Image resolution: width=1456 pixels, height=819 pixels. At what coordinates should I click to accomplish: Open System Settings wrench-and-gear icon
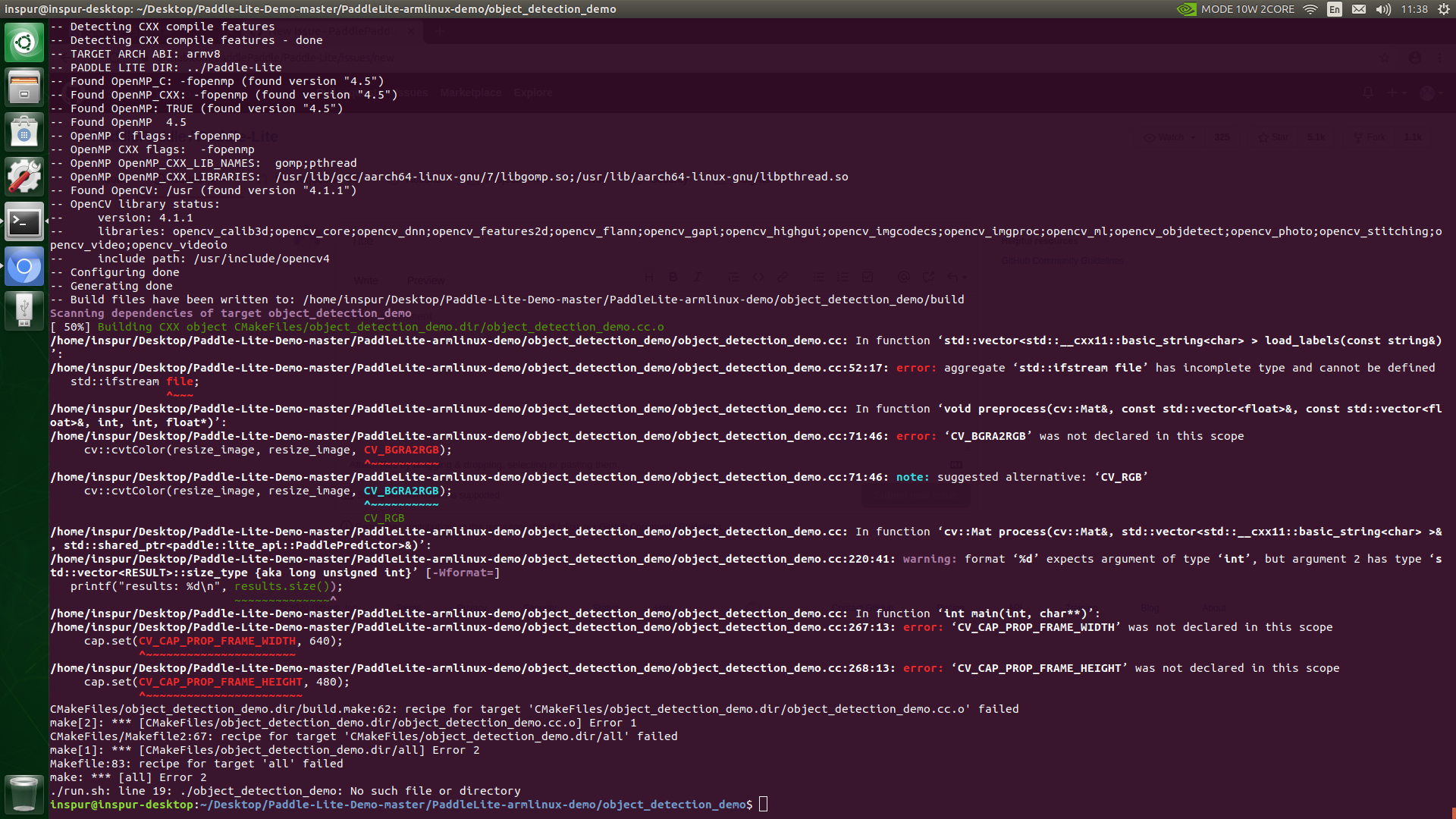coord(24,176)
